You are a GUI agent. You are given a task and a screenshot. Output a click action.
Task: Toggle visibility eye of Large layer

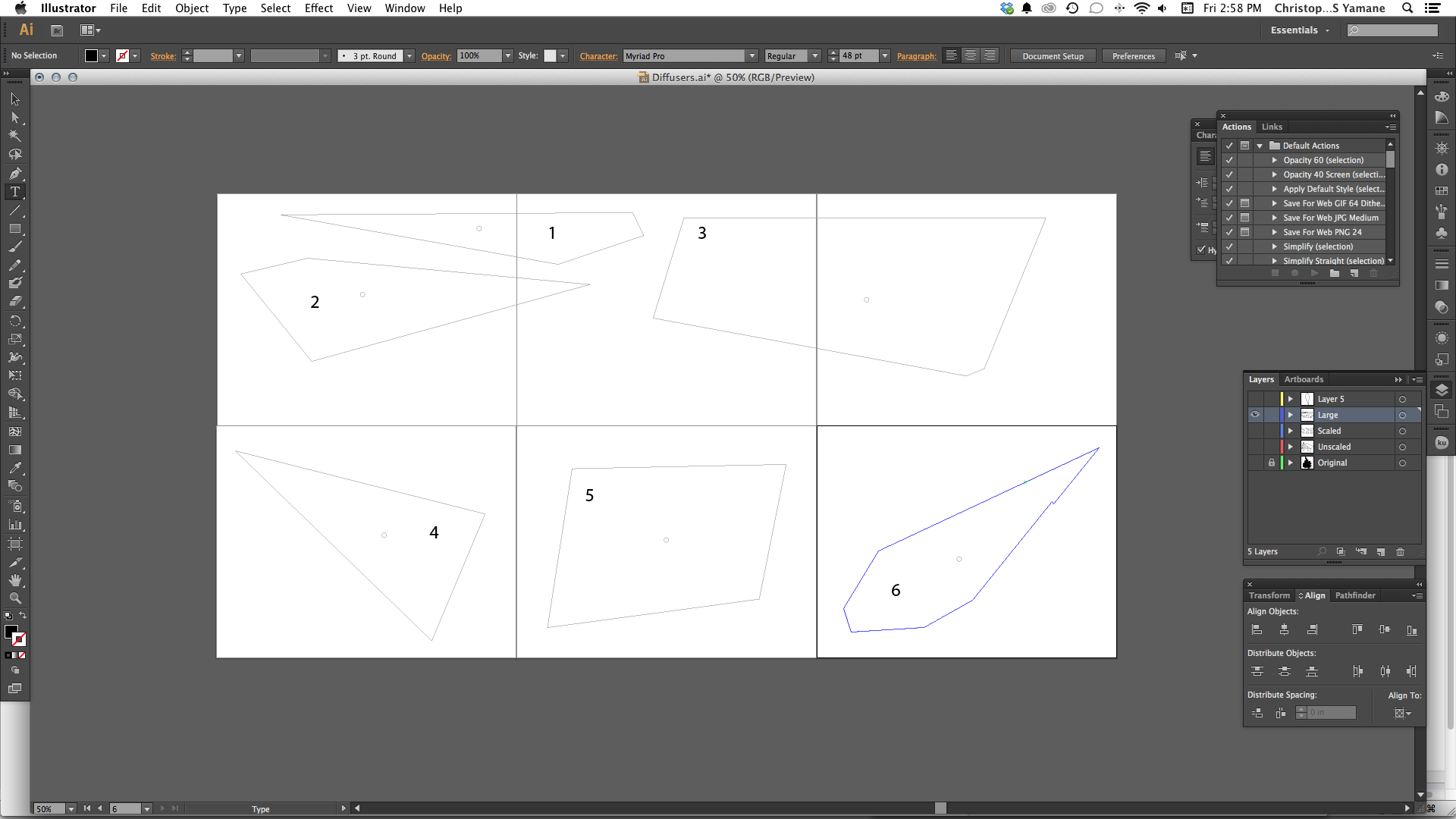1255,415
